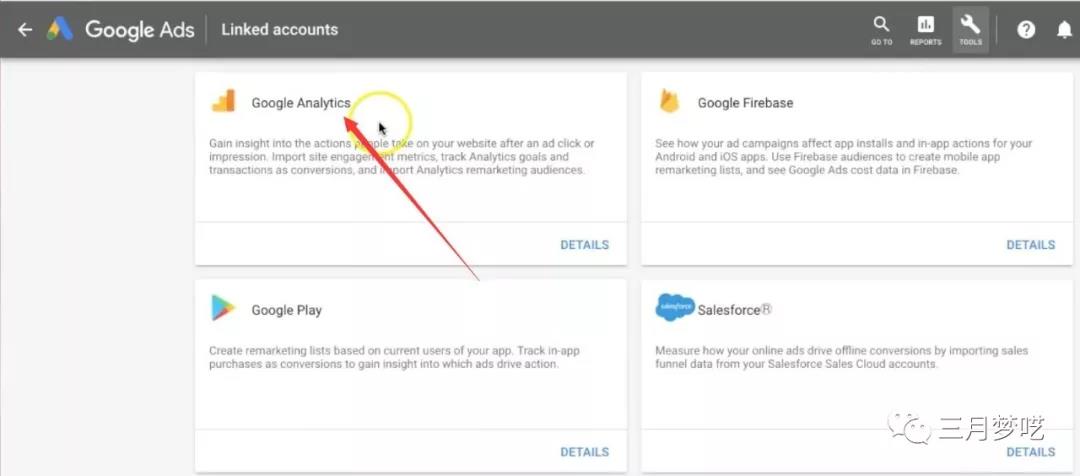Viewport: 1080px width, 476px height.
Task: Click the Linked accounts page heading
Action: [280, 30]
